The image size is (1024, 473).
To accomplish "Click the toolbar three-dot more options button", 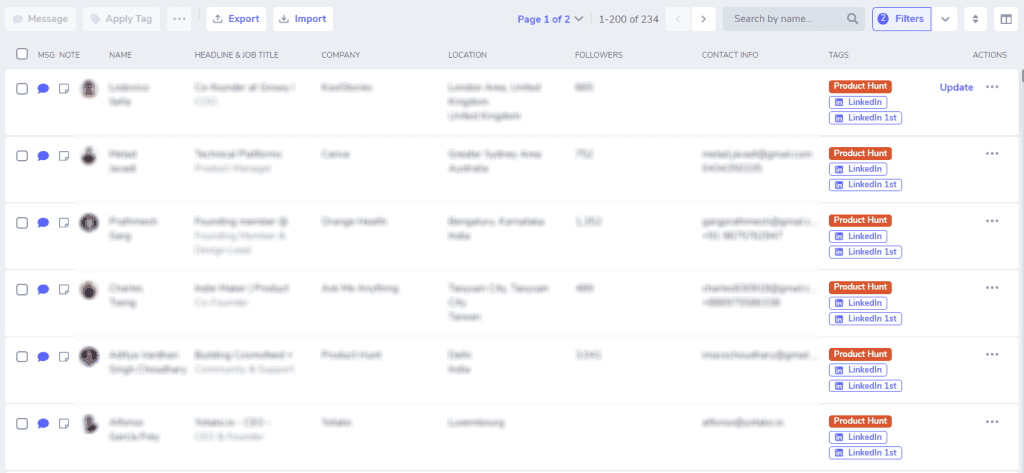I will tap(180, 19).
